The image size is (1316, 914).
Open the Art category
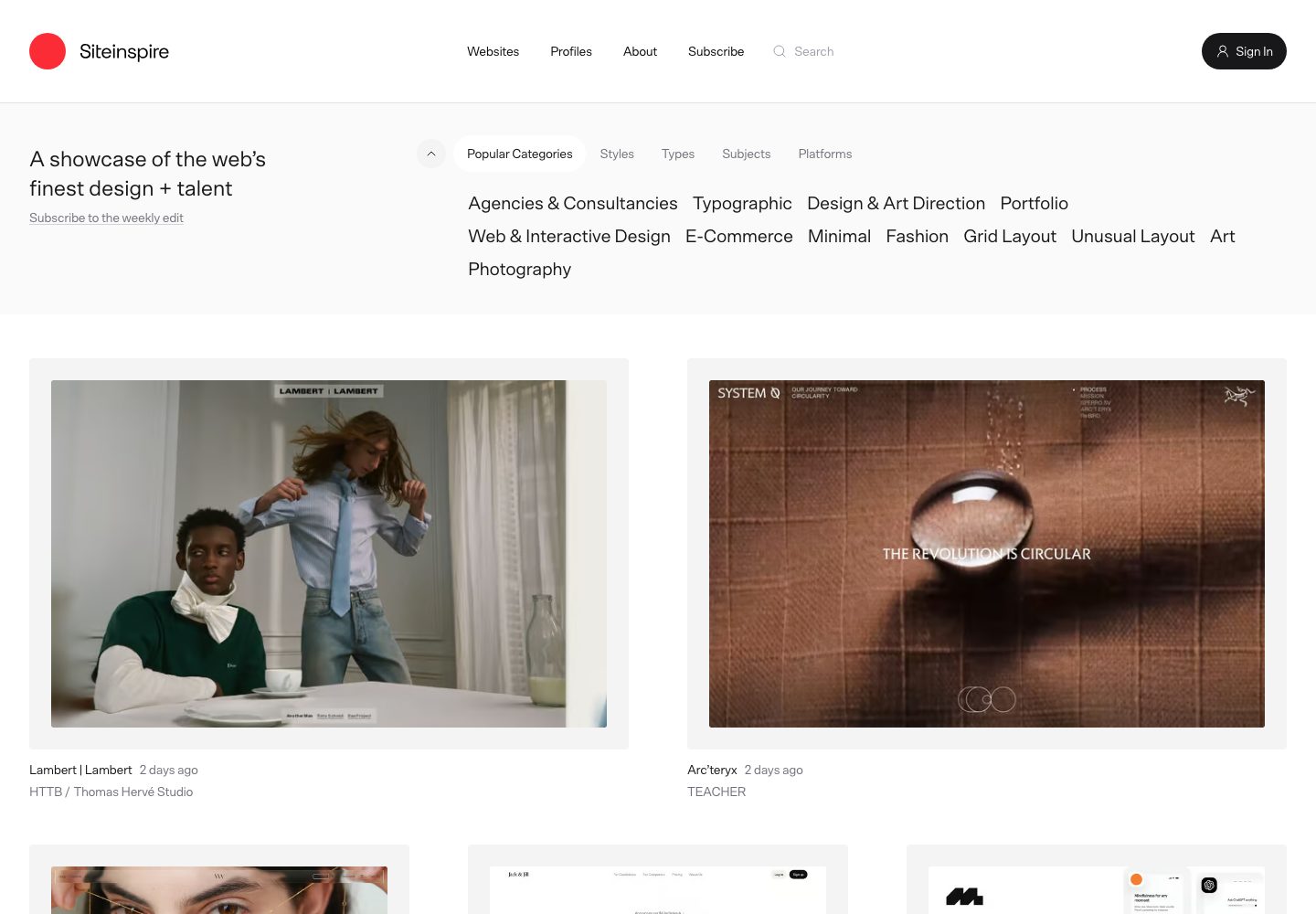click(x=1222, y=236)
